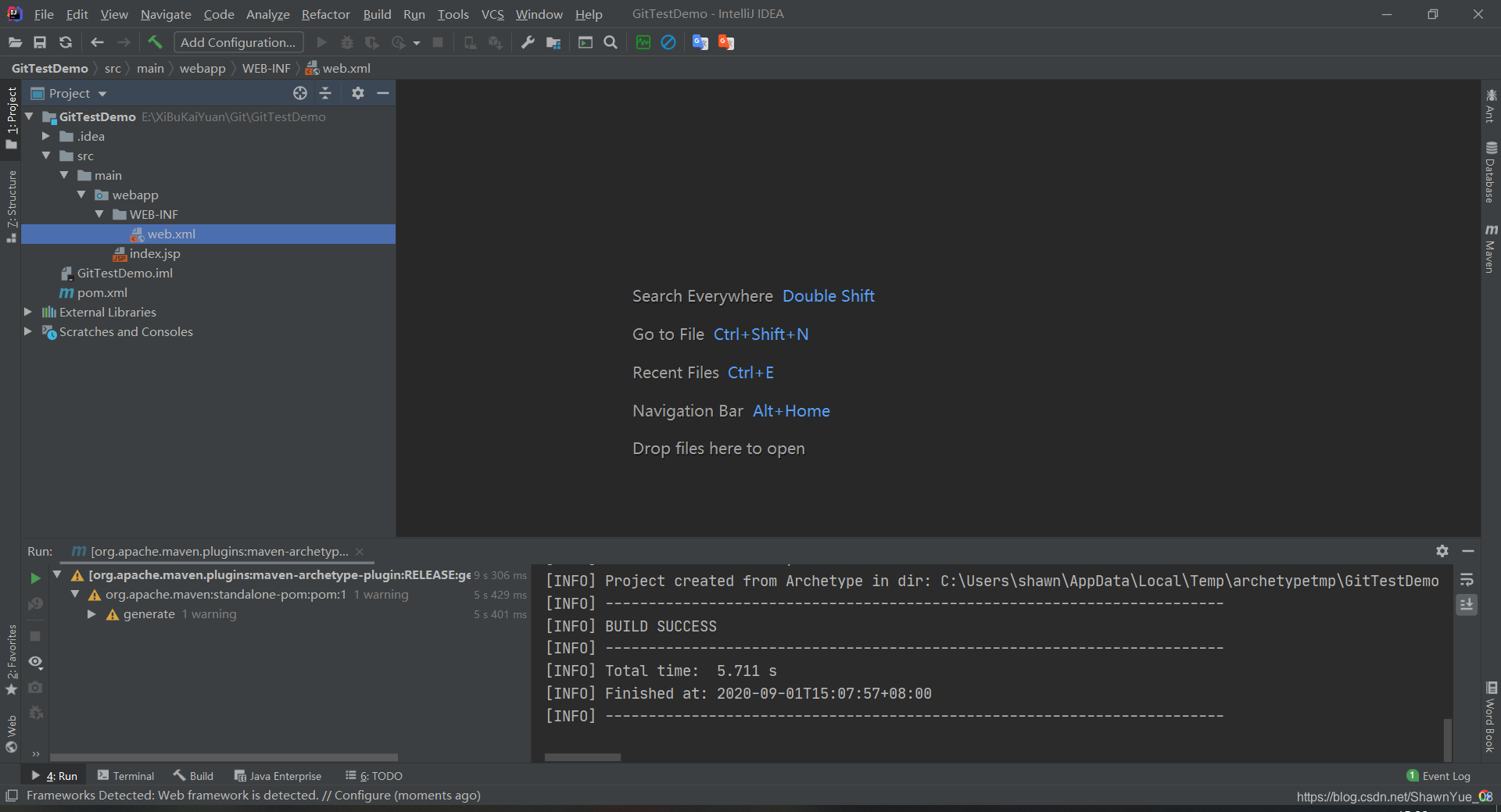Switch to the Java Enterprise tab
Image resolution: width=1501 pixels, height=812 pixels.
278,776
